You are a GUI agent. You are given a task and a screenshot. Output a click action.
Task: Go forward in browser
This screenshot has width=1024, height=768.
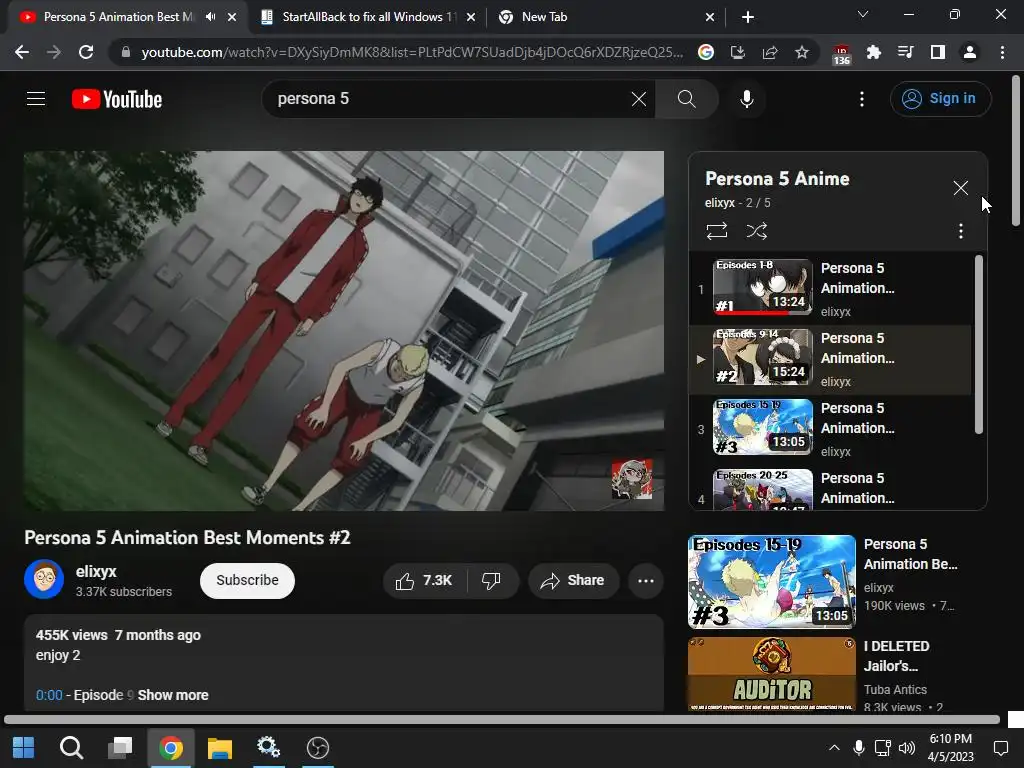tap(54, 52)
